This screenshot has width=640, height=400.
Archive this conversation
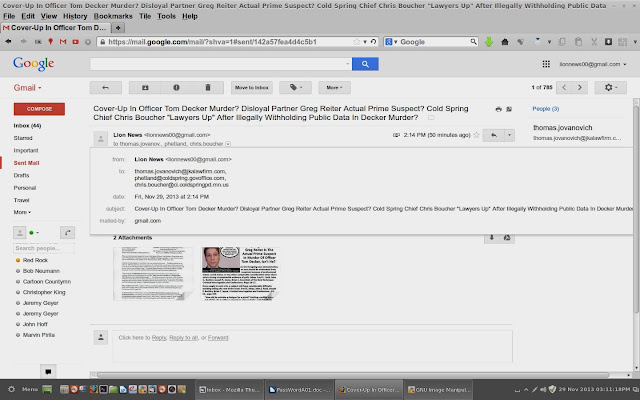point(145,87)
